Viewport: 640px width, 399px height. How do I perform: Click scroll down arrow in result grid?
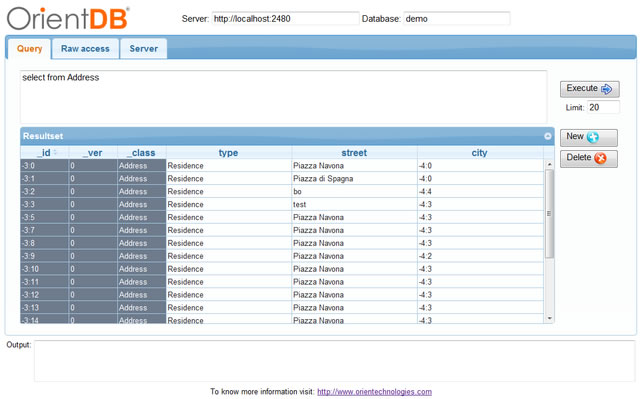[x=549, y=319]
